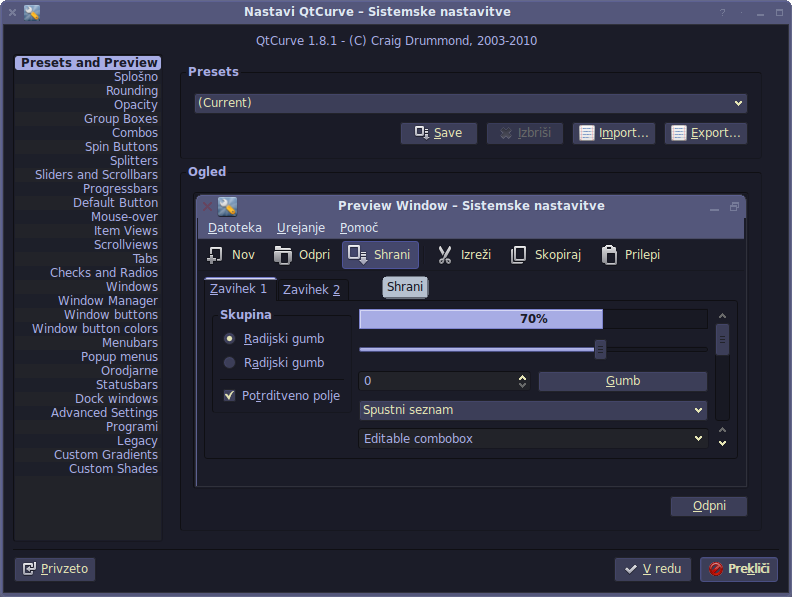Click the spin box value field

click(x=437, y=381)
